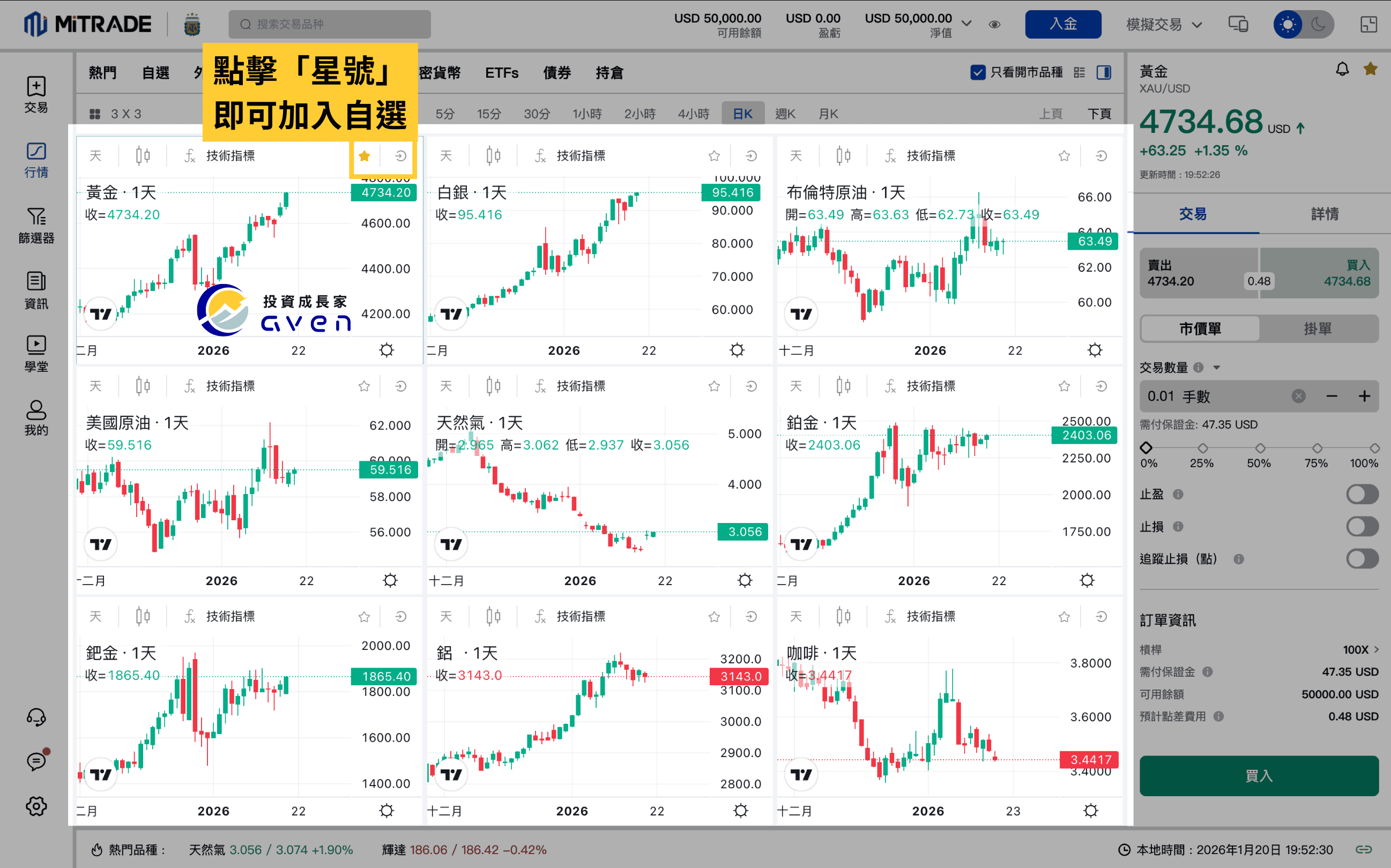Screen dimensions: 1391x868
Task: Click the 搜索交易品种 search field
Action: (x=329, y=24)
